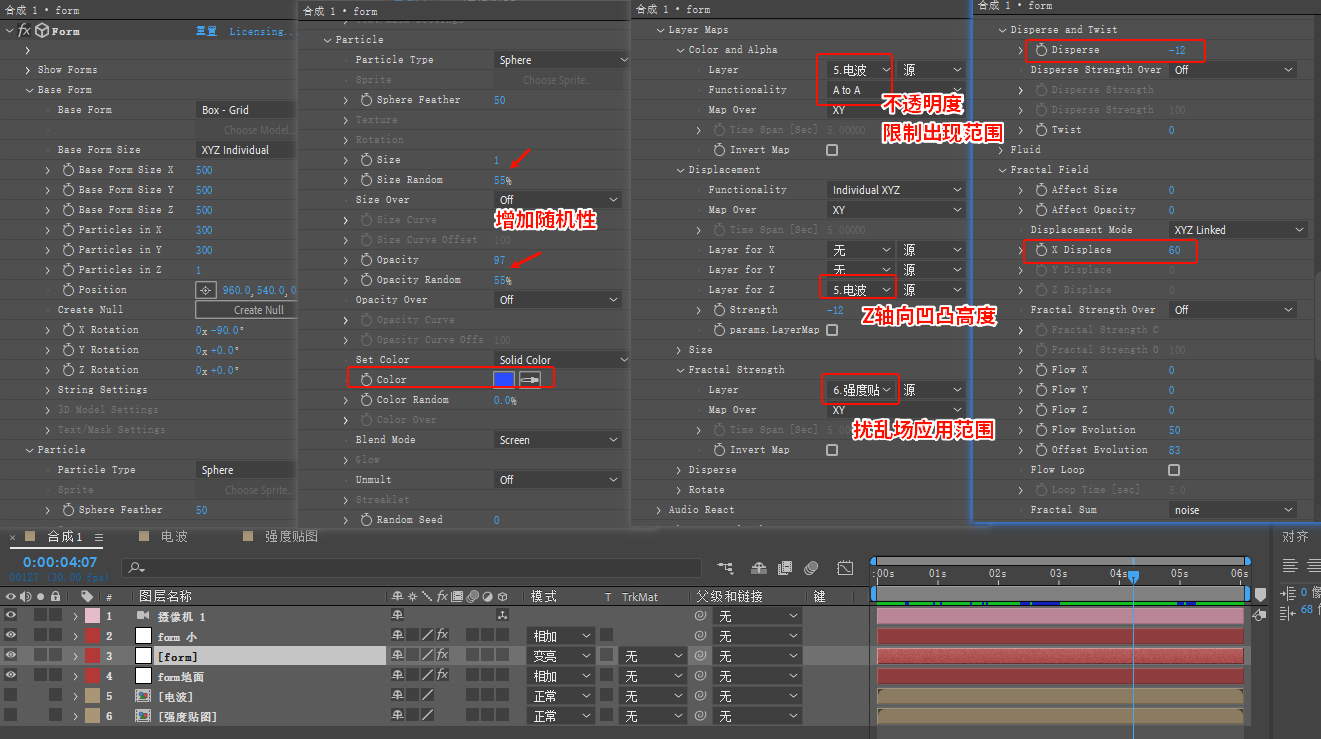
Task: Click the composition mini-flowchart icon
Action: tap(725, 568)
